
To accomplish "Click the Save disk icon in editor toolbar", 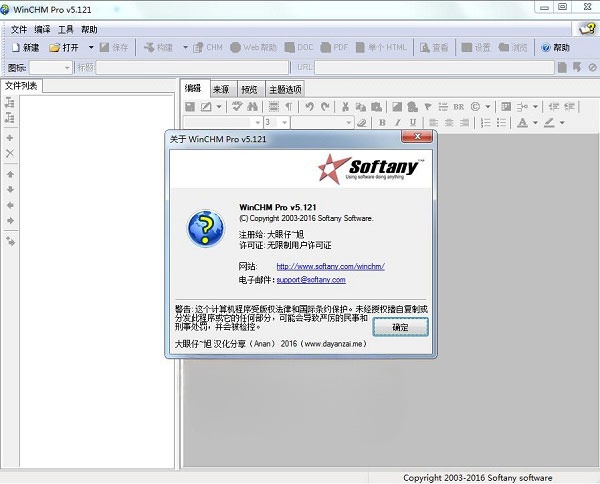I will tap(191, 106).
